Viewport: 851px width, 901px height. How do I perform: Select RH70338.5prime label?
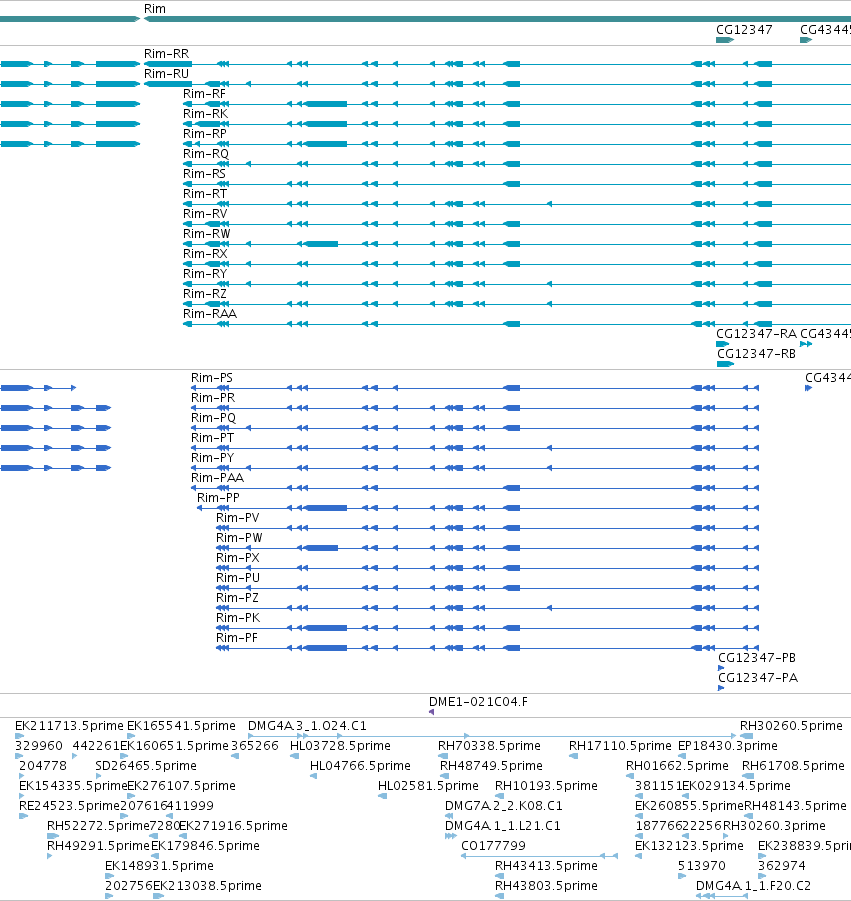click(489, 746)
